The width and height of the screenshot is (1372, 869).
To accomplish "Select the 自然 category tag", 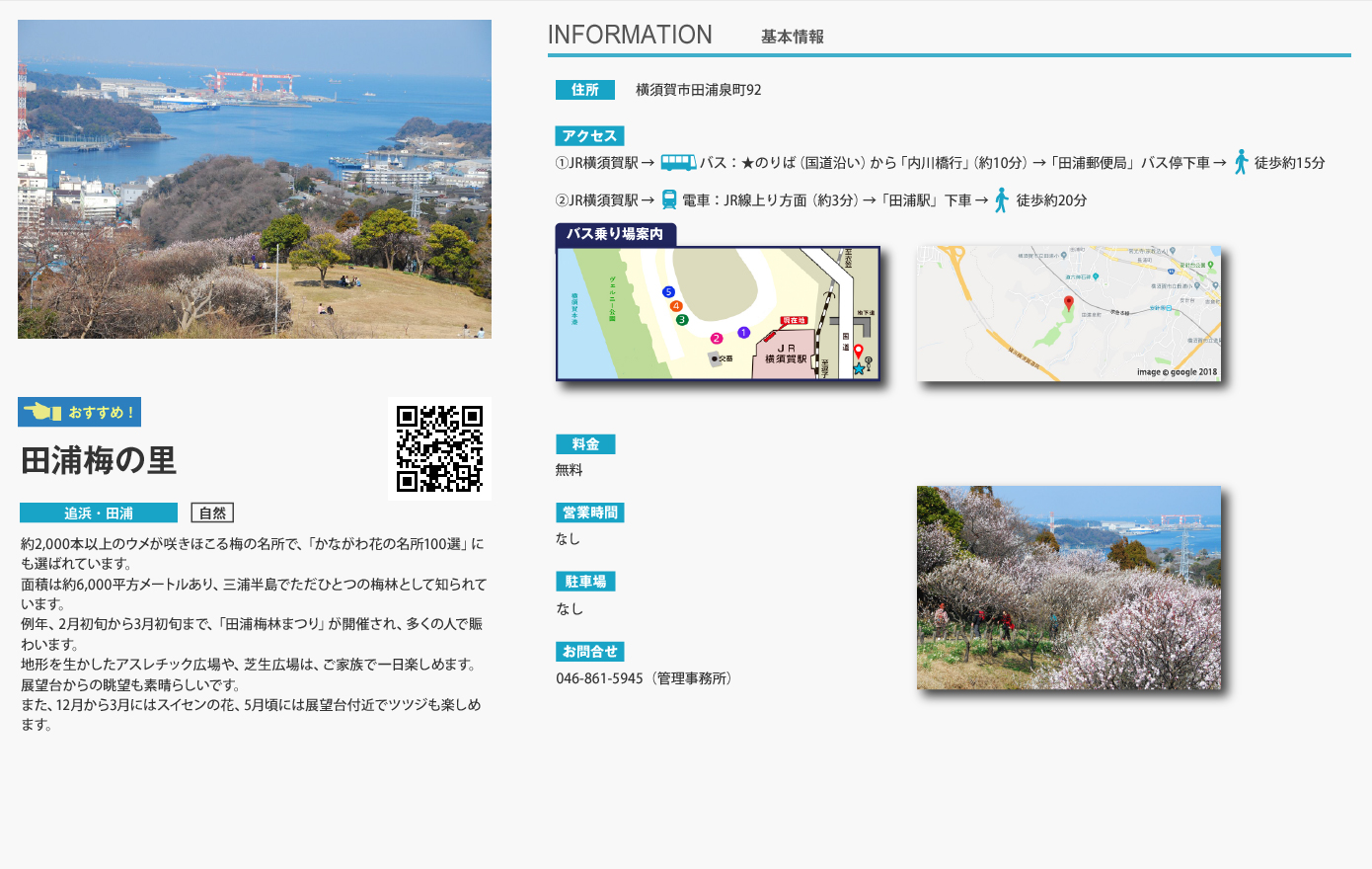I will click(x=212, y=513).
